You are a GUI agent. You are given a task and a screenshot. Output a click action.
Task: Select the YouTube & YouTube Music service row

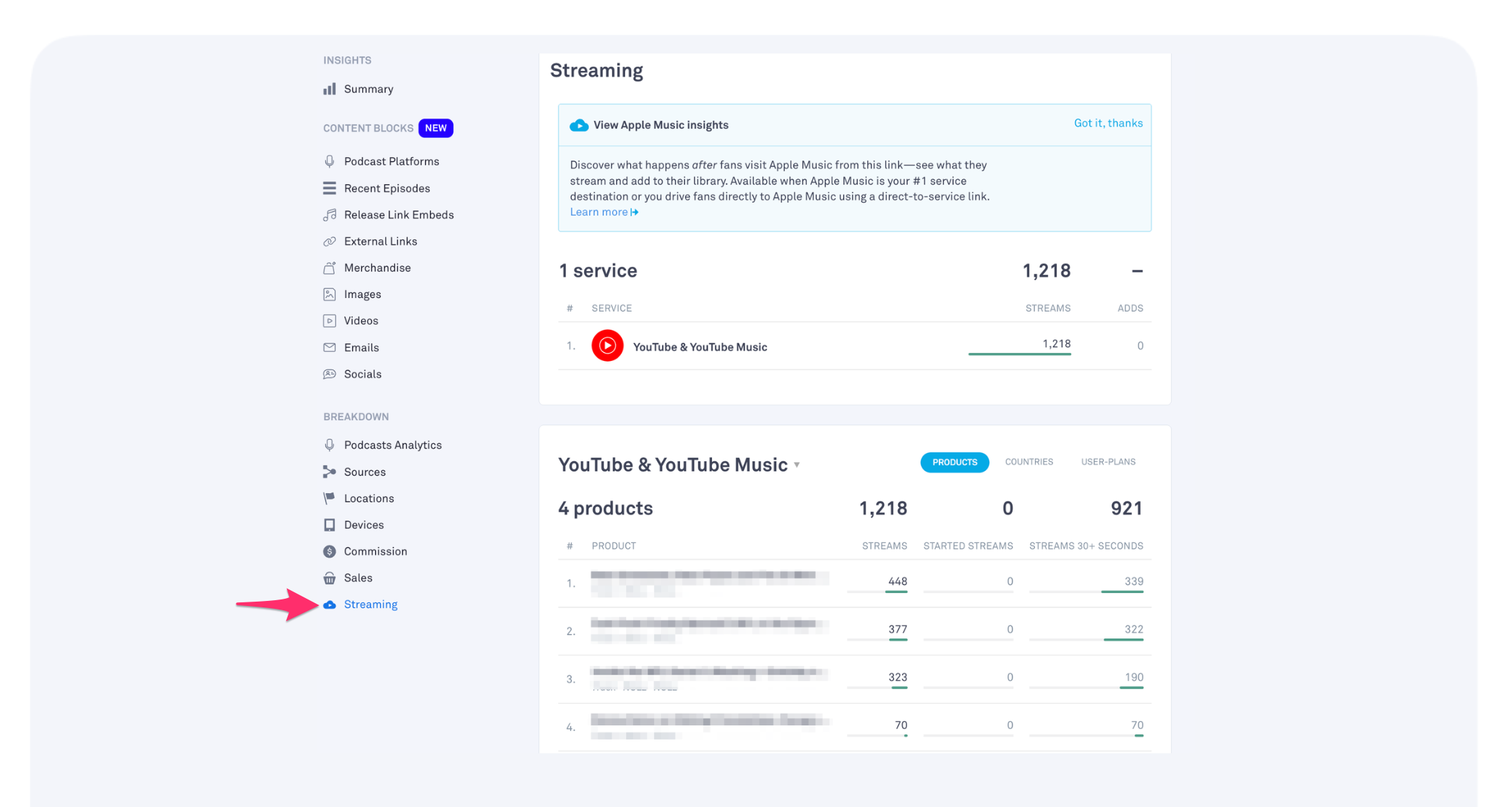point(700,347)
